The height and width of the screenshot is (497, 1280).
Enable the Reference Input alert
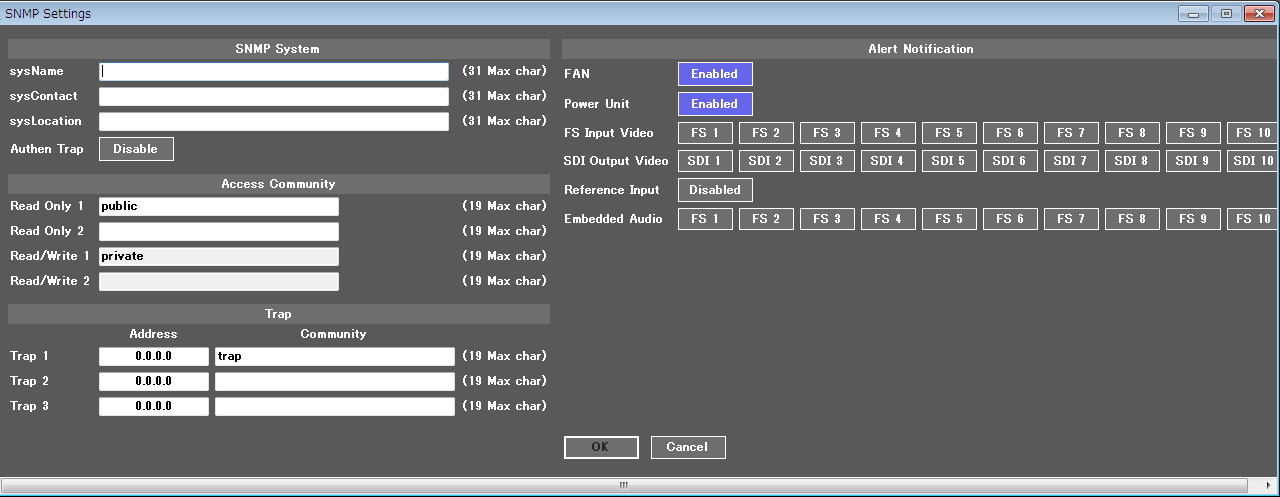point(715,190)
